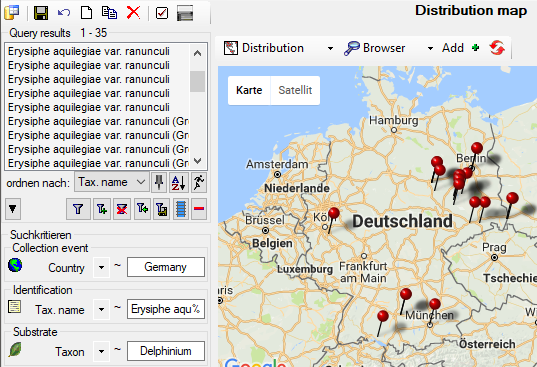Toggle A-Z sort order button
The height and width of the screenshot is (367, 537).
tap(179, 182)
